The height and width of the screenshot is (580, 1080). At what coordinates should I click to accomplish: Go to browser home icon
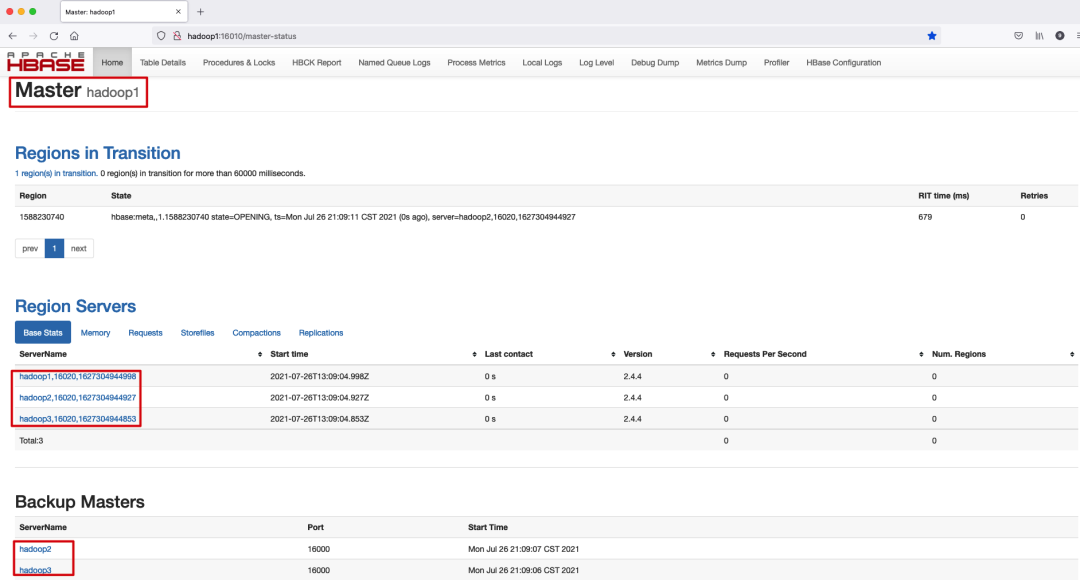point(74,36)
